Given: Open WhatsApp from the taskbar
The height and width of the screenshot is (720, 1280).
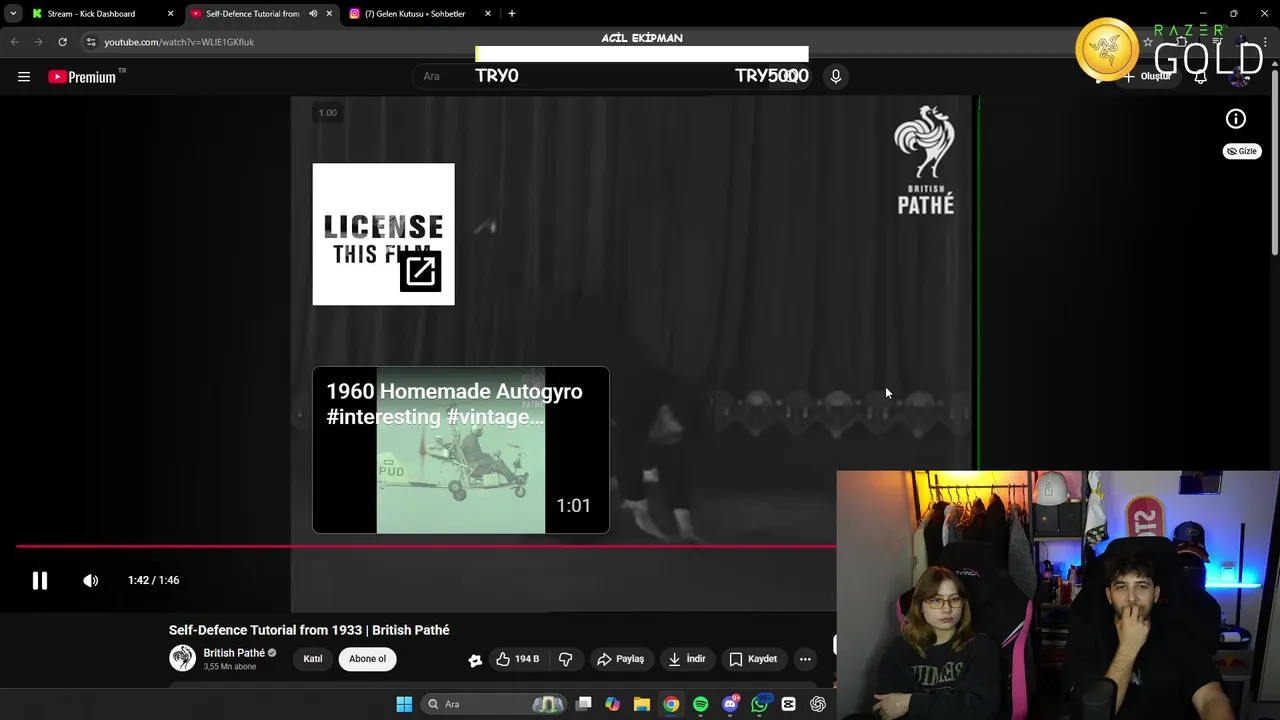Looking at the screenshot, I should click(x=759, y=704).
